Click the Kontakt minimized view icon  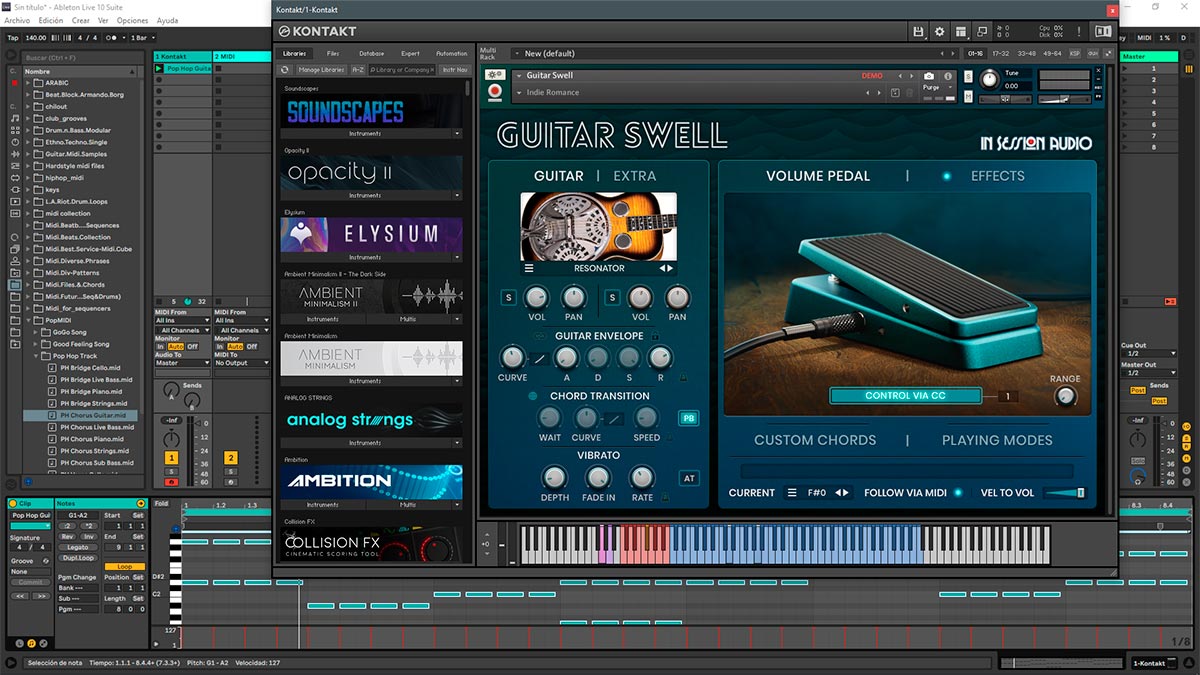[983, 32]
